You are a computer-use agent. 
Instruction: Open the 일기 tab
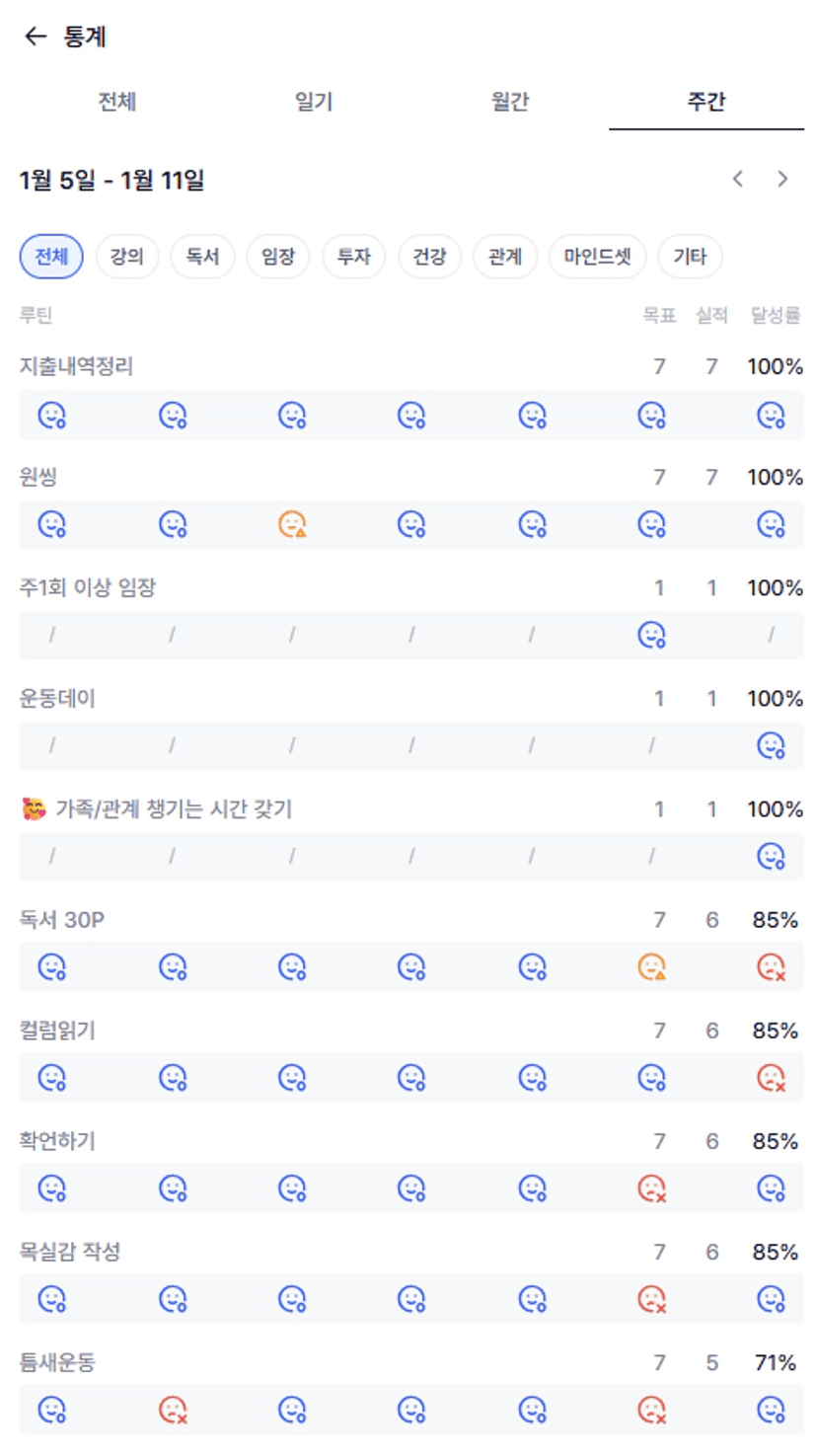(x=313, y=102)
